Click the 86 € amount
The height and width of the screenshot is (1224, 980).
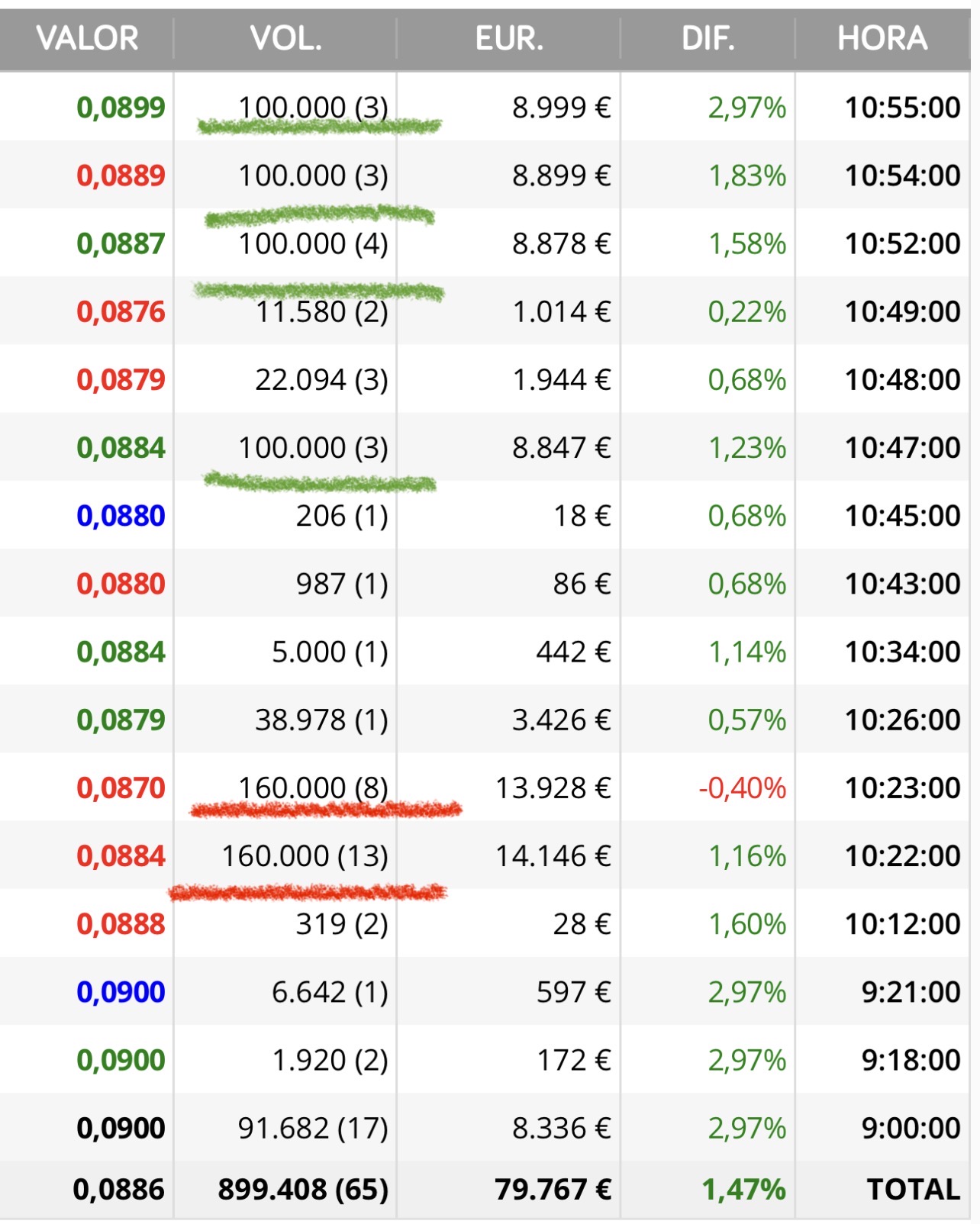tap(582, 584)
